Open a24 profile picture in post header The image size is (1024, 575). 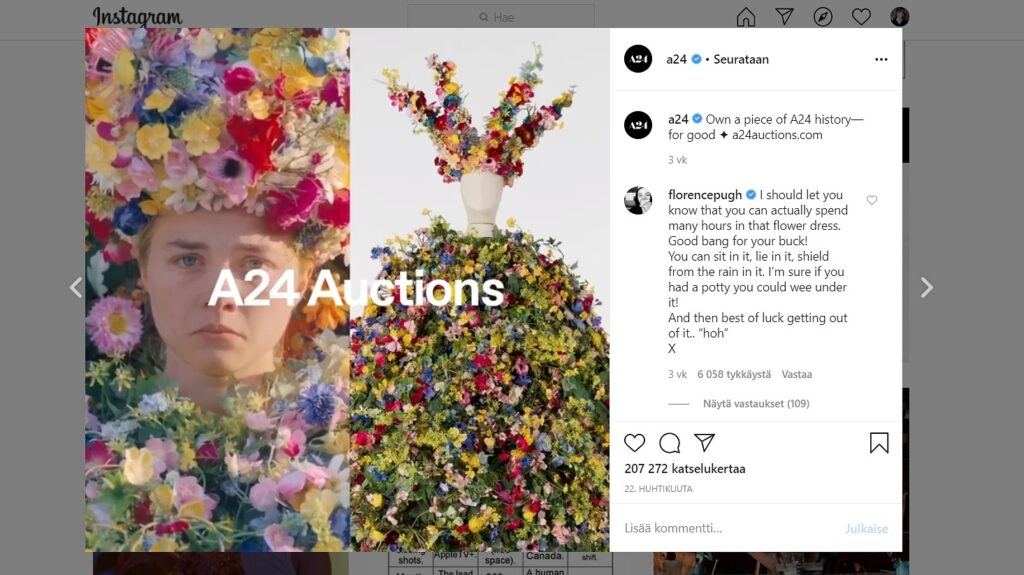638,59
